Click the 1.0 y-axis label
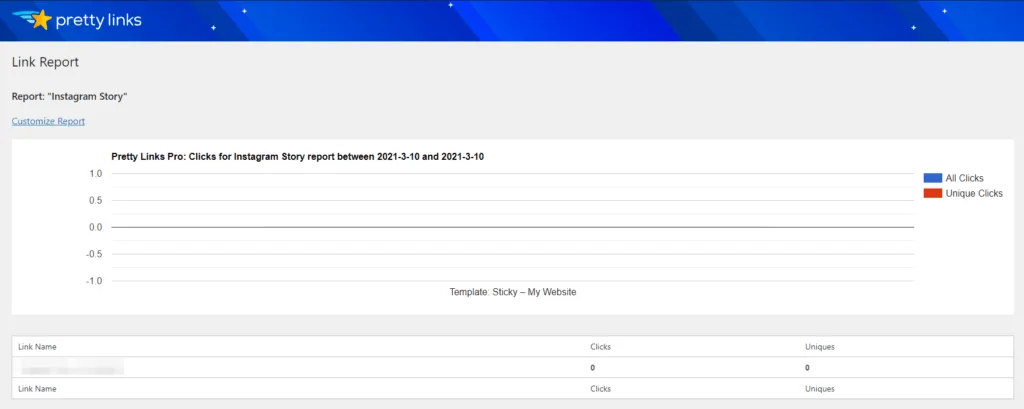This screenshot has height=409, width=1024. pyautogui.click(x=95, y=174)
